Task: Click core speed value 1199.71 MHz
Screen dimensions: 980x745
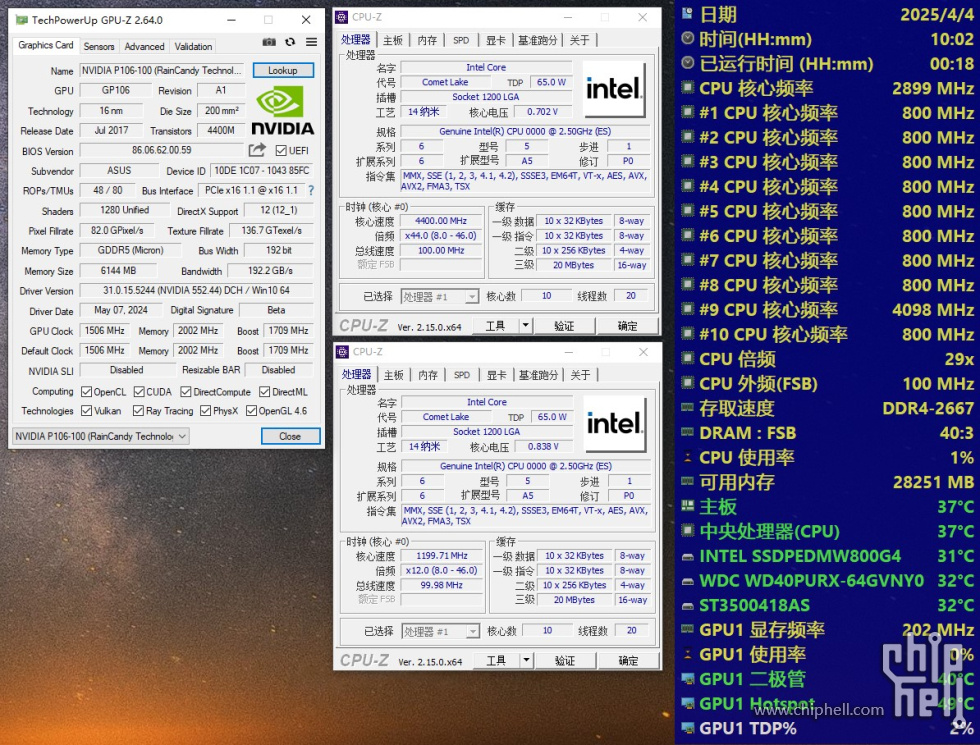Action: [441, 556]
